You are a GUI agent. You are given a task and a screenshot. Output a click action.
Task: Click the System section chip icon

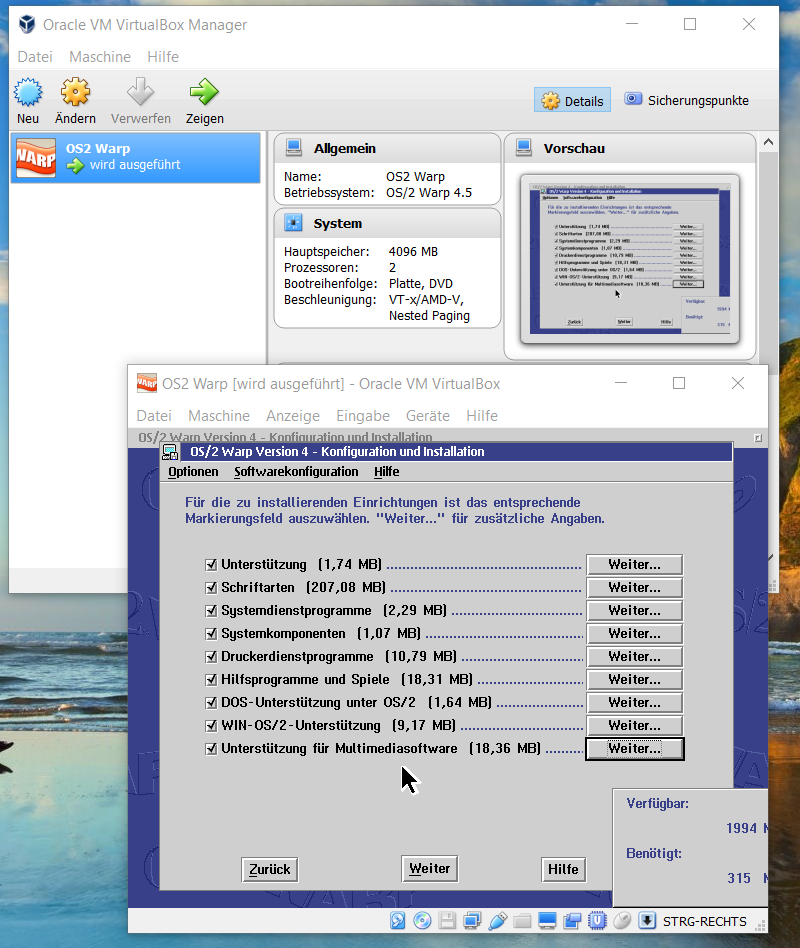(293, 223)
